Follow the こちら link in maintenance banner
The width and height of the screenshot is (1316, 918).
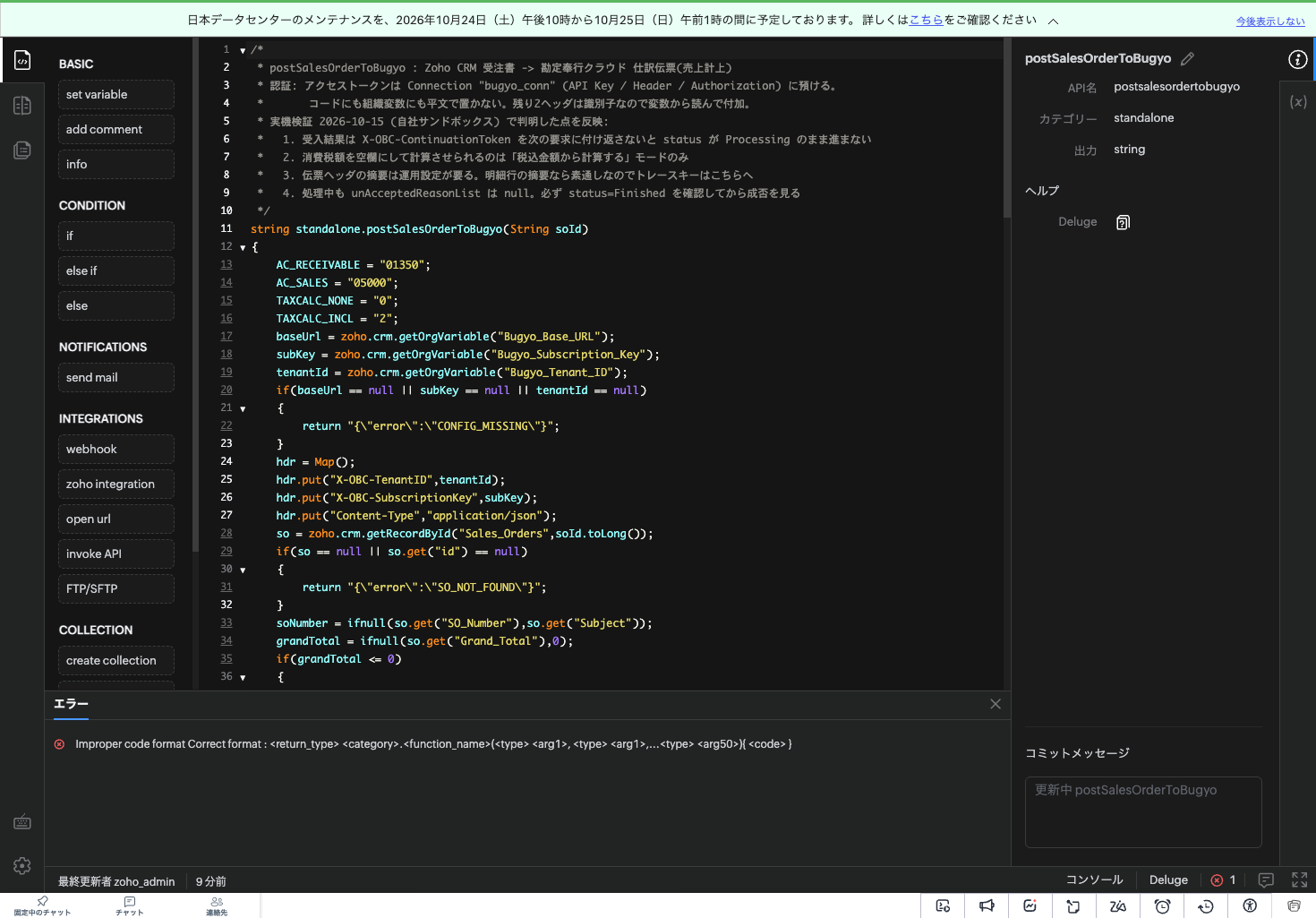pos(927,20)
